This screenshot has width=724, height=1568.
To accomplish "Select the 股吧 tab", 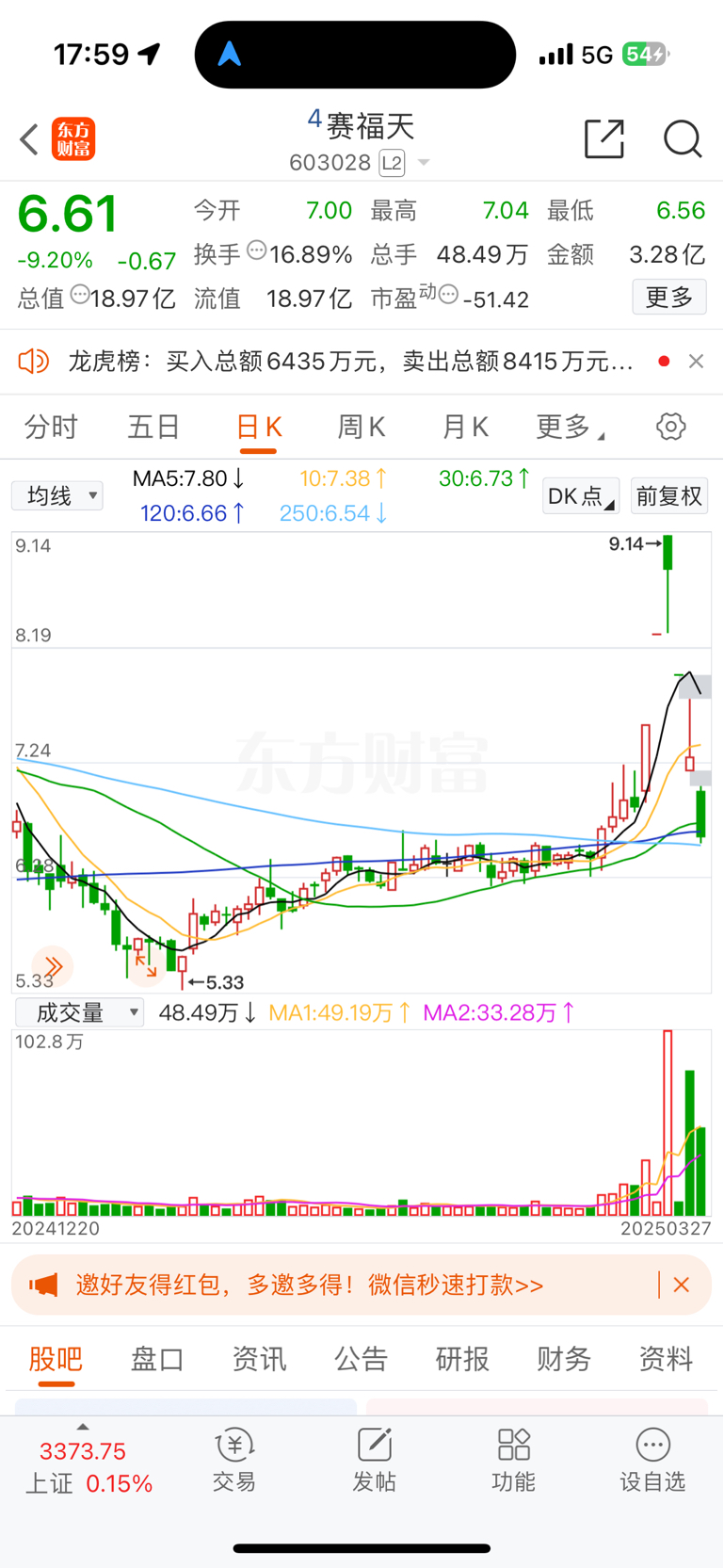I will pos(56,1359).
